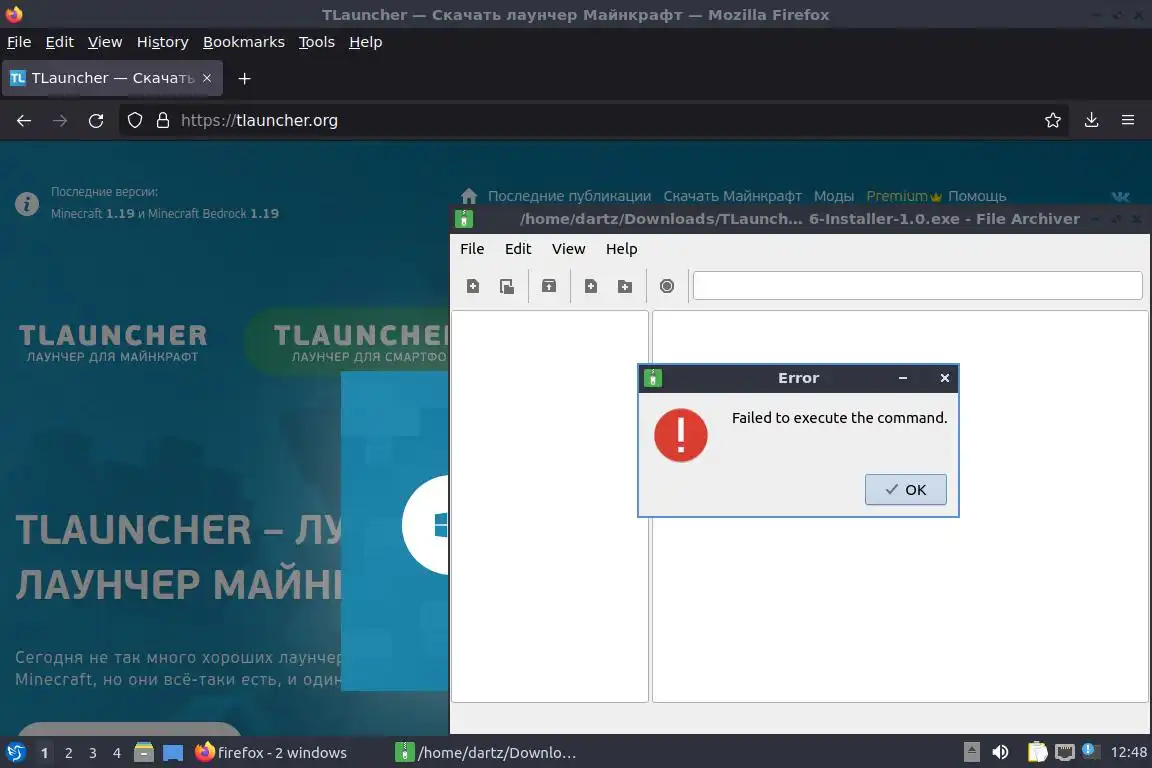This screenshot has width=1152, height=768.
Task: Click New archive icon in archiver toolbar
Action: coord(473,286)
